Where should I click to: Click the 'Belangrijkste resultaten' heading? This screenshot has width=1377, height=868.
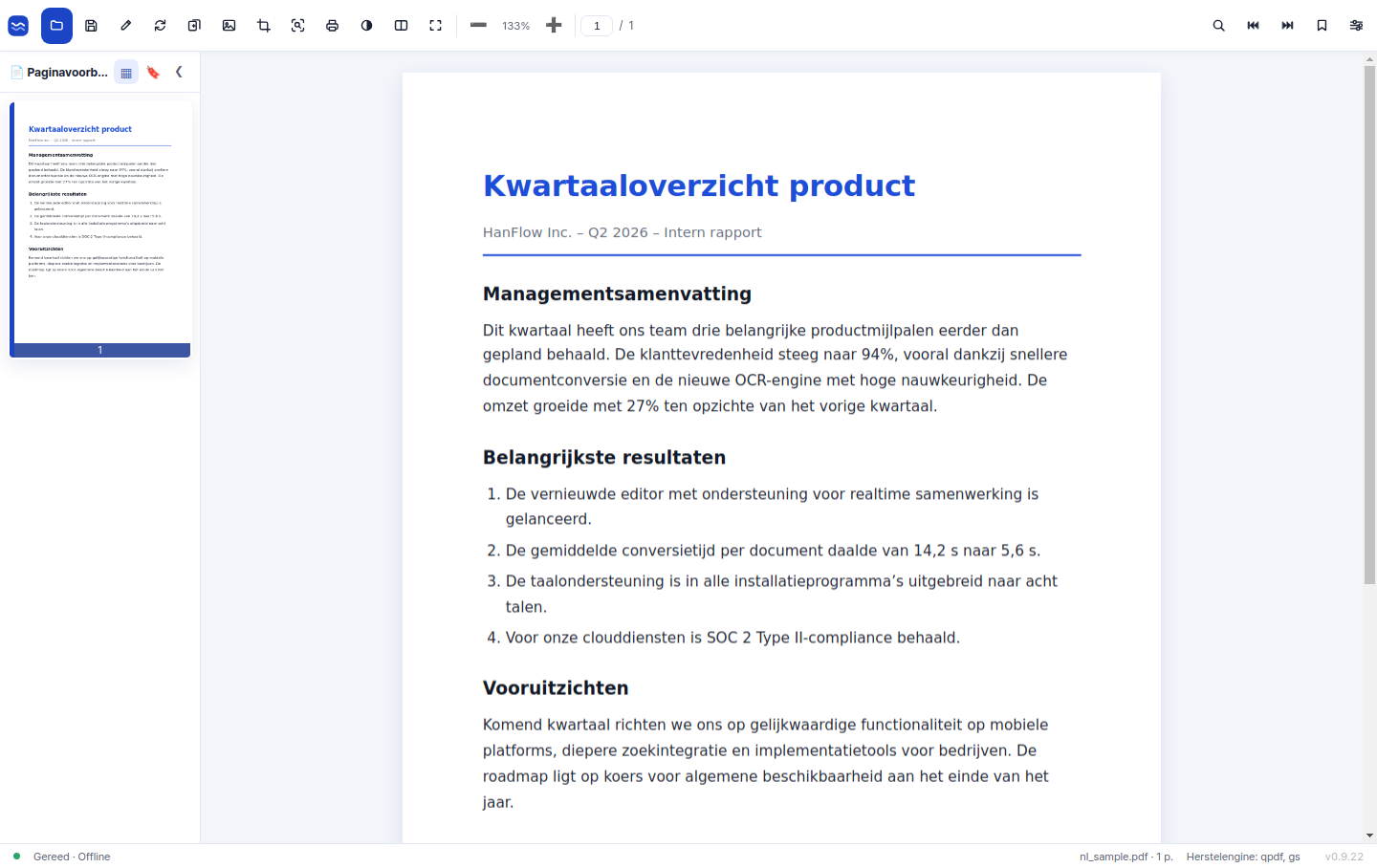coord(604,458)
